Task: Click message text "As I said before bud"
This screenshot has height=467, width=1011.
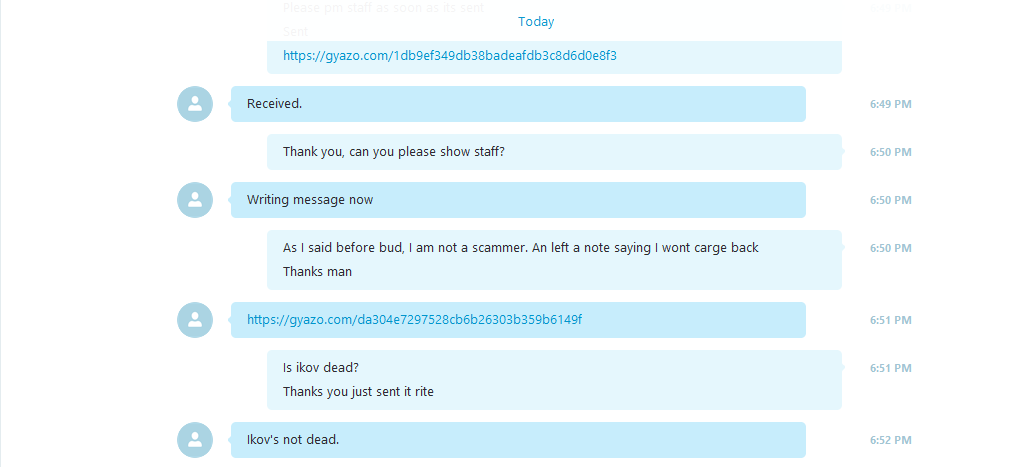Action: click(343, 248)
